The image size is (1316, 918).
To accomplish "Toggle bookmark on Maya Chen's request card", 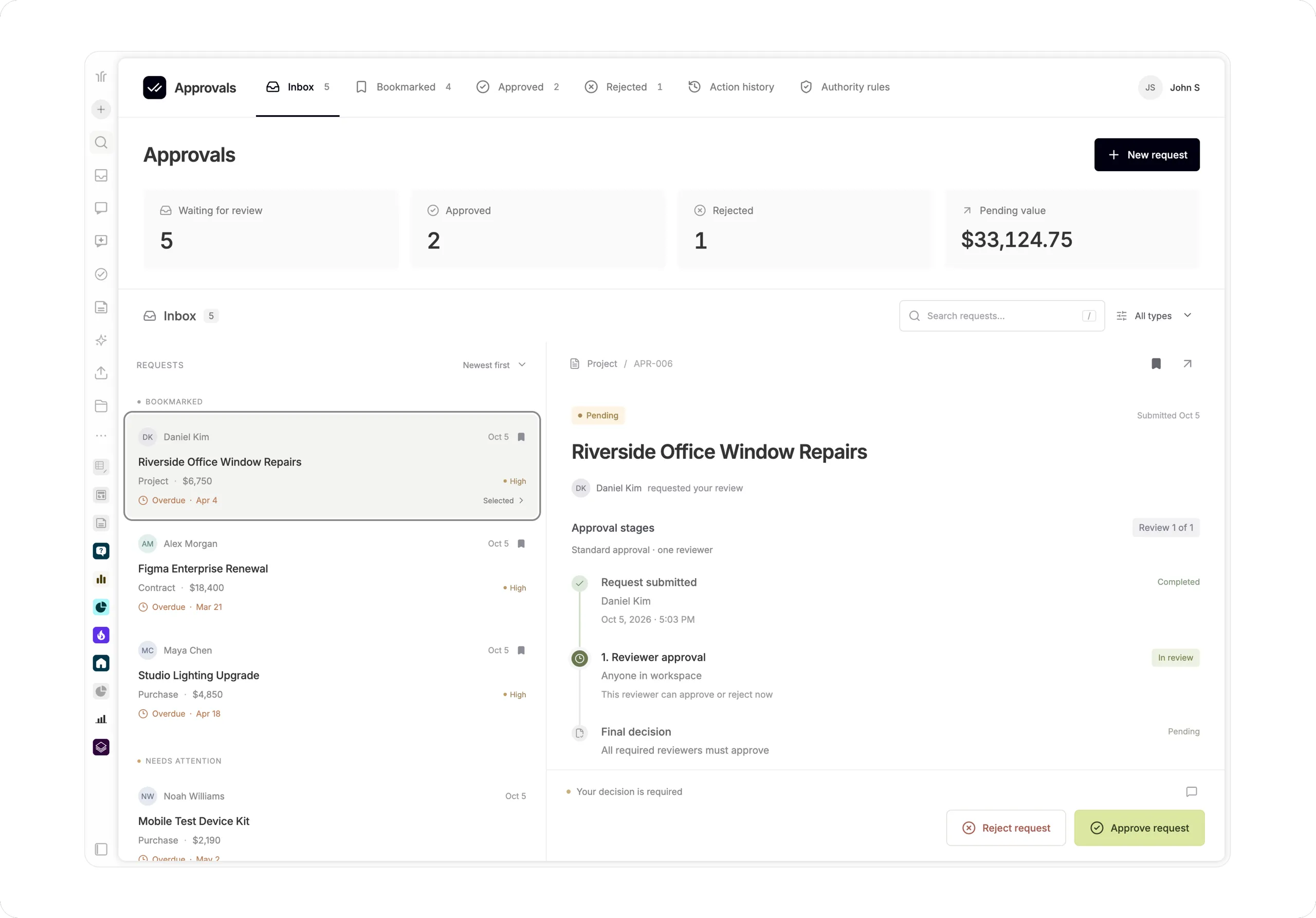I will 521,650.
